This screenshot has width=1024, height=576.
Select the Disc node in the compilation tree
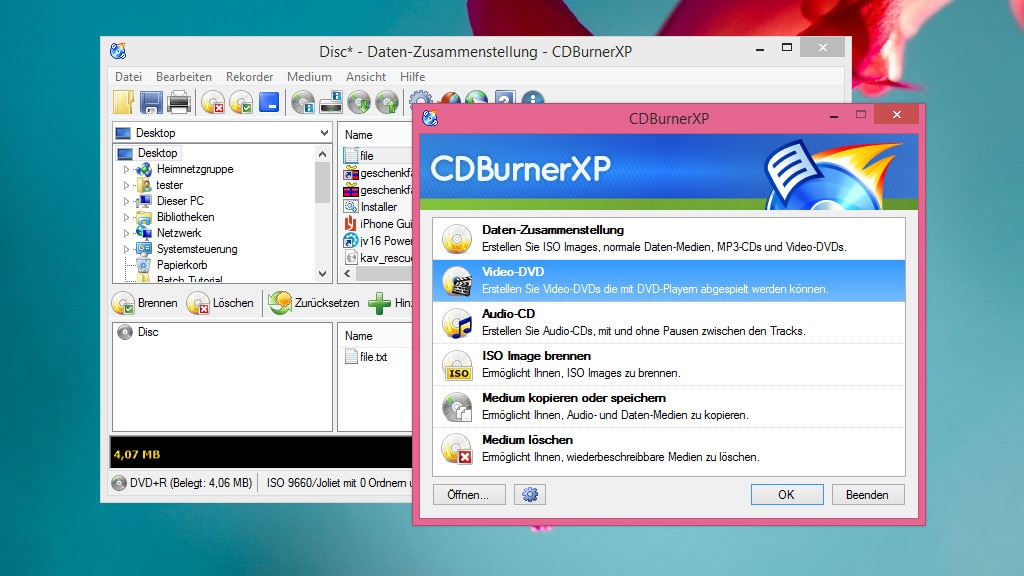[x=148, y=332]
